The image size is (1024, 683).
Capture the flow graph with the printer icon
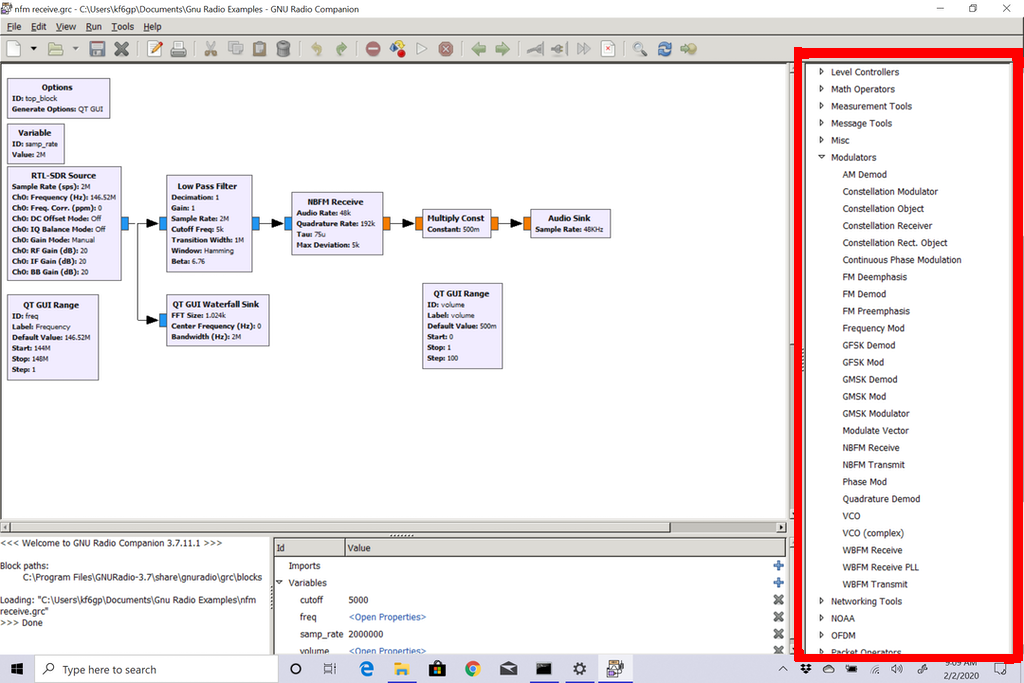click(178, 49)
